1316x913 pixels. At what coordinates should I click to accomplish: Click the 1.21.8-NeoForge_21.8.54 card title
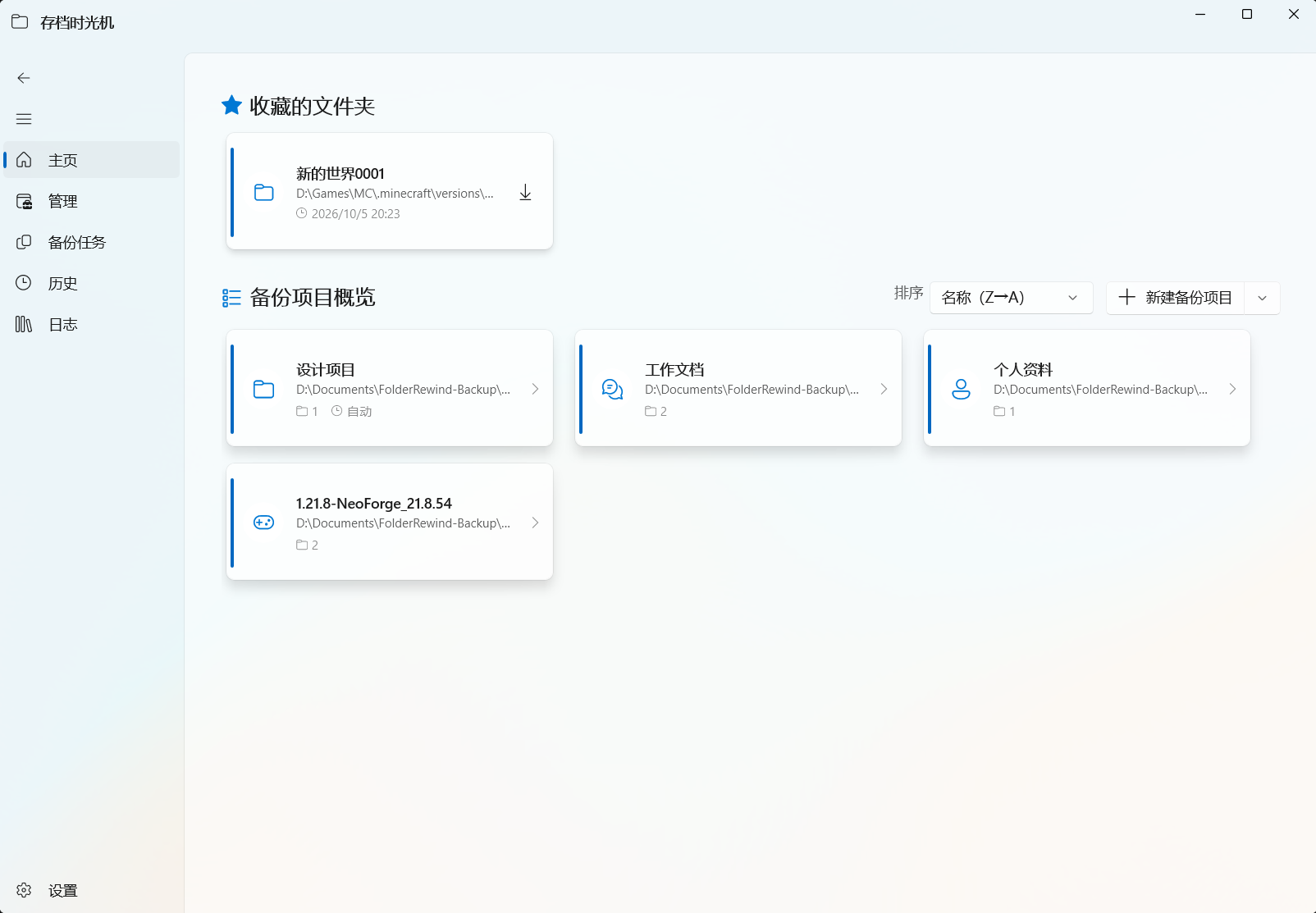pos(374,504)
